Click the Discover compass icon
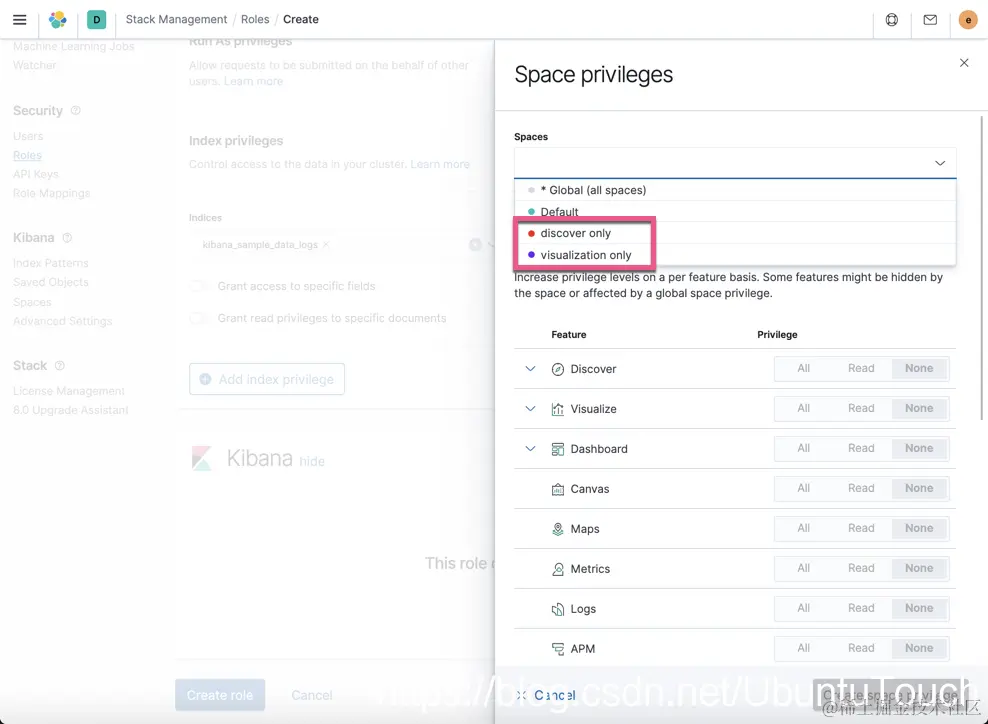Image resolution: width=988 pixels, height=724 pixels. coord(558,369)
